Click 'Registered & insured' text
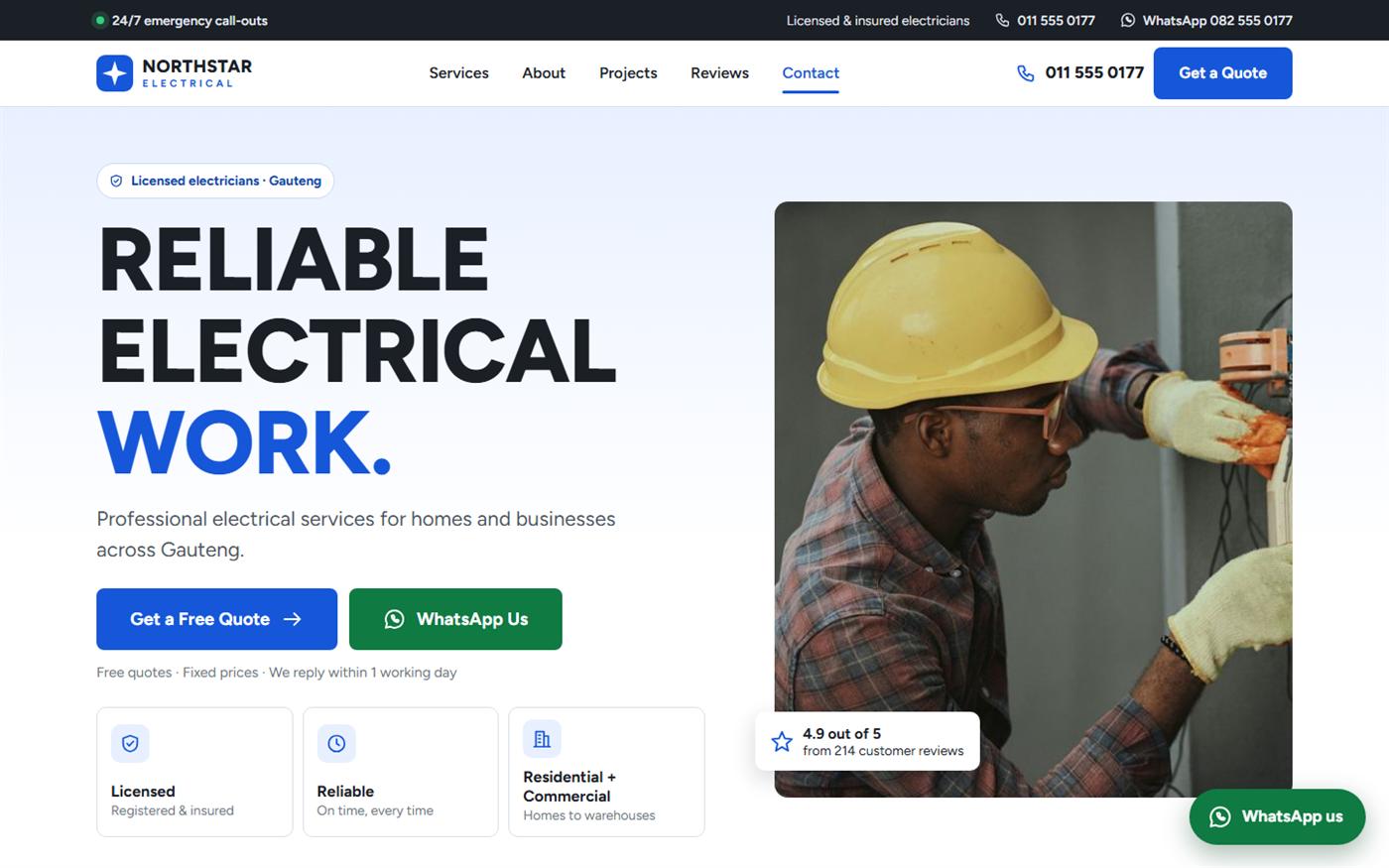Image resolution: width=1389 pixels, height=868 pixels. point(173,810)
